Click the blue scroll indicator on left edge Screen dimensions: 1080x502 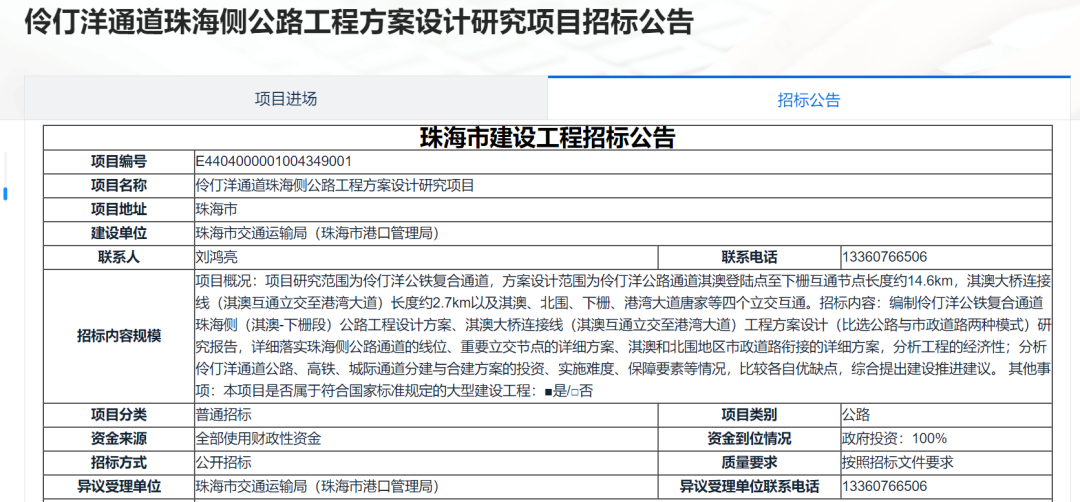6,194
